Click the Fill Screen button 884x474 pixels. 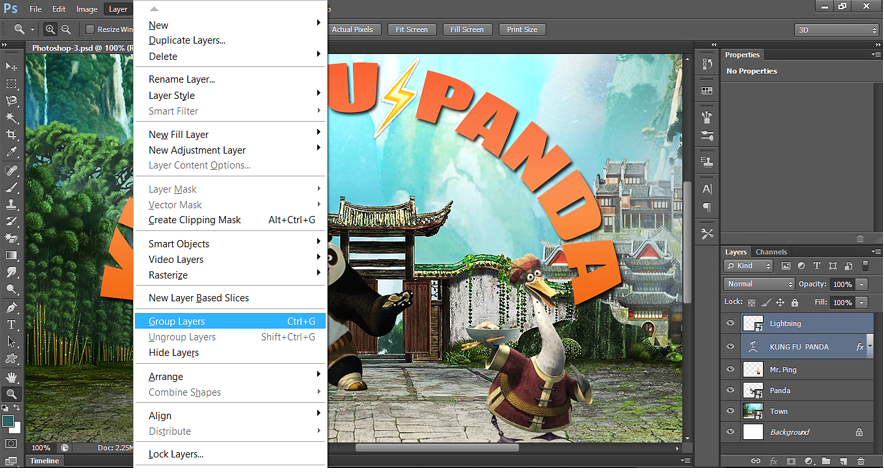click(x=467, y=29)
